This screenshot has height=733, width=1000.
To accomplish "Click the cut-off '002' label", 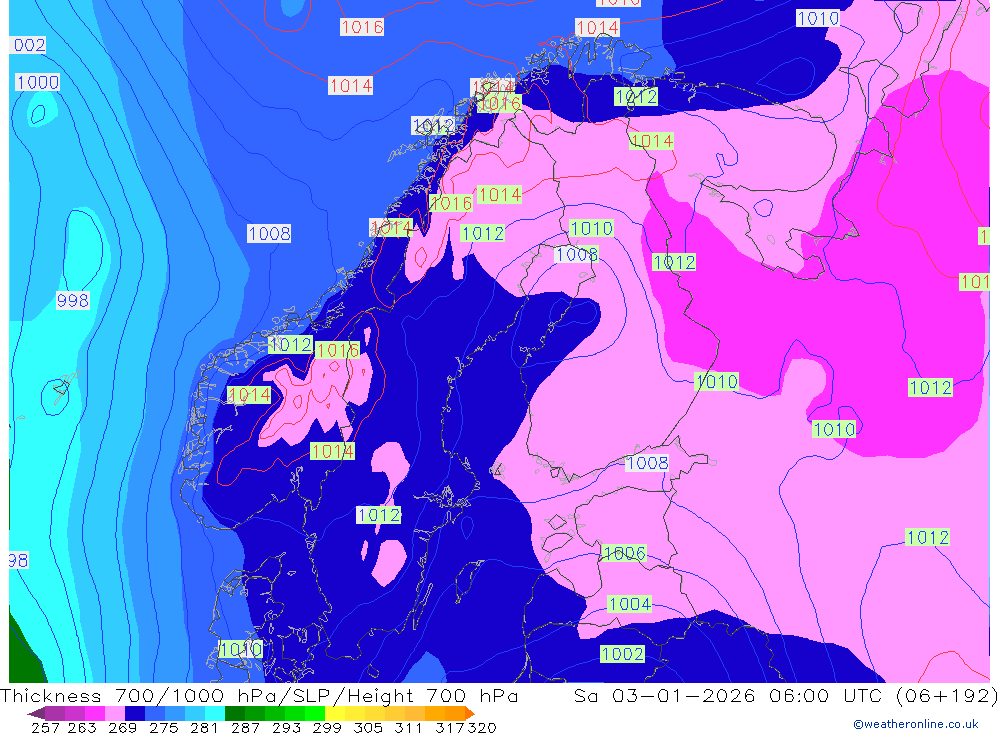I will click(29, 45).
